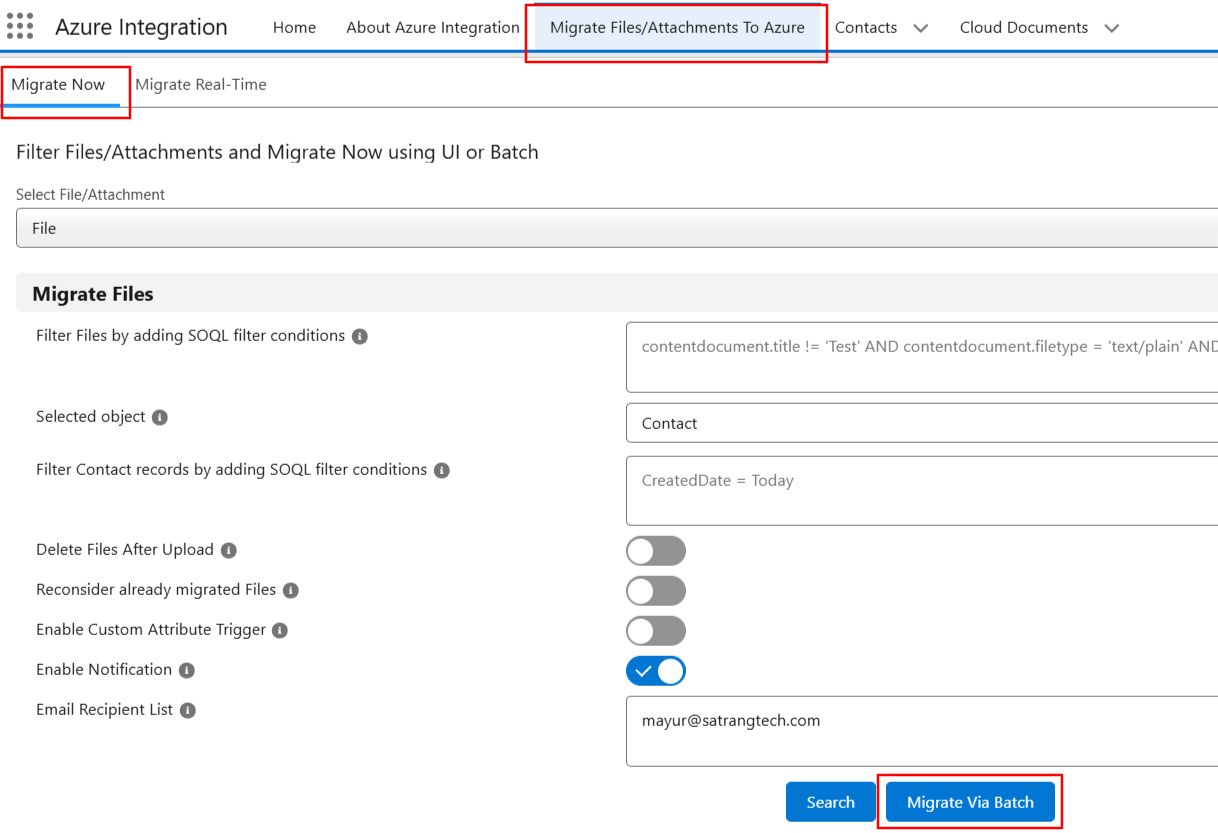1218x833 pixels.
Task: Focus the Filter Contact records text area
Action: click(922, 490)
